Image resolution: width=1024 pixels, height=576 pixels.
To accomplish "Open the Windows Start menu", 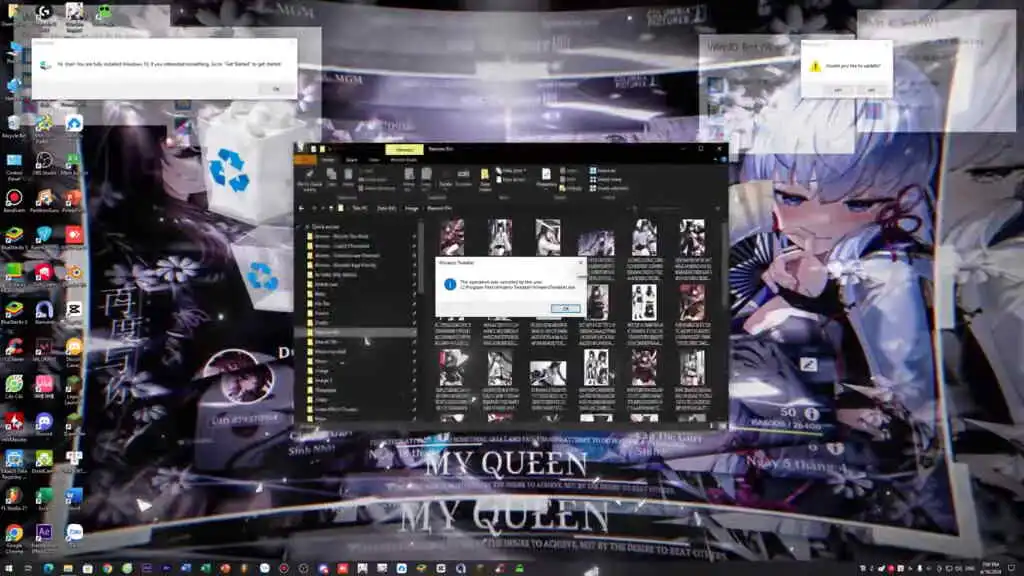I will [x=9, y=568].
